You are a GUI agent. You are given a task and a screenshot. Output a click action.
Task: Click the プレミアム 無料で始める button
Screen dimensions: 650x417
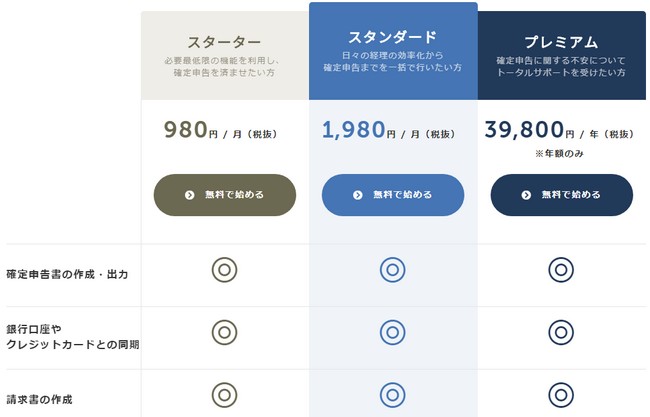562,195
